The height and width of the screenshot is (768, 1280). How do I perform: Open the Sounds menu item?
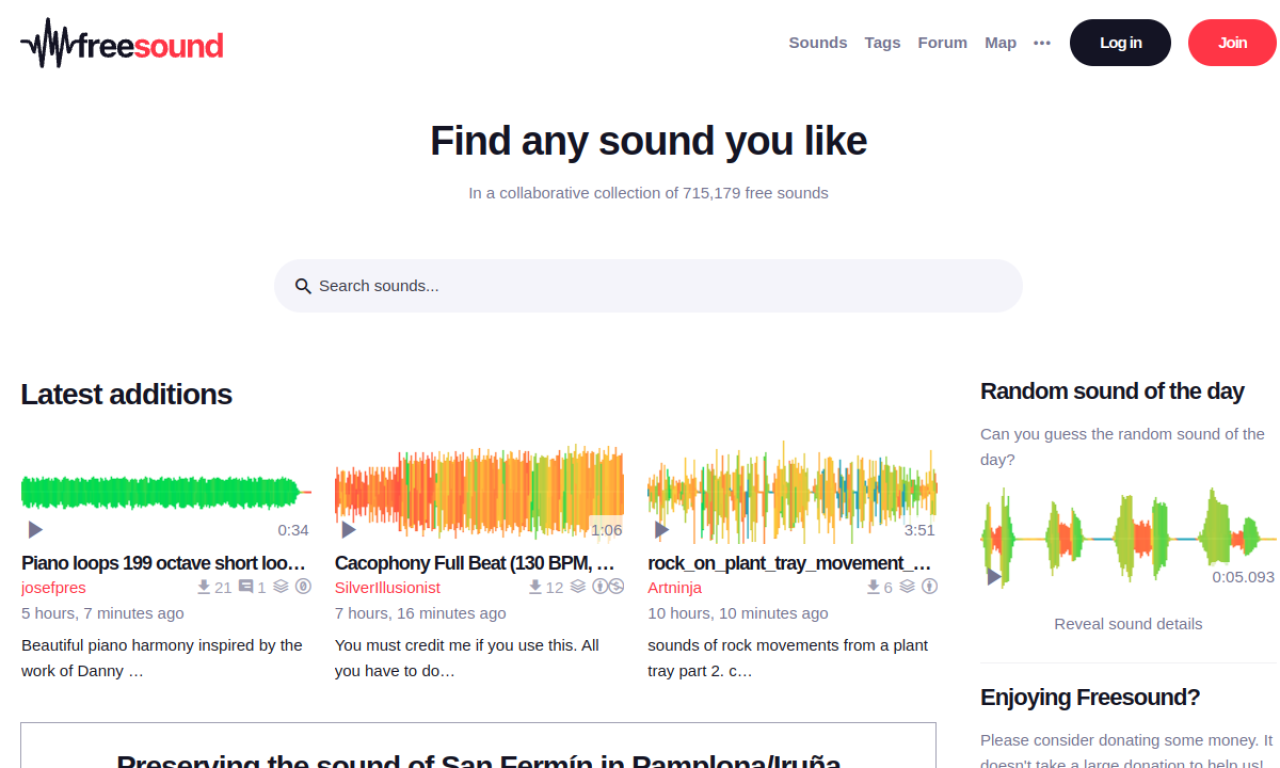tap(817, 43)
